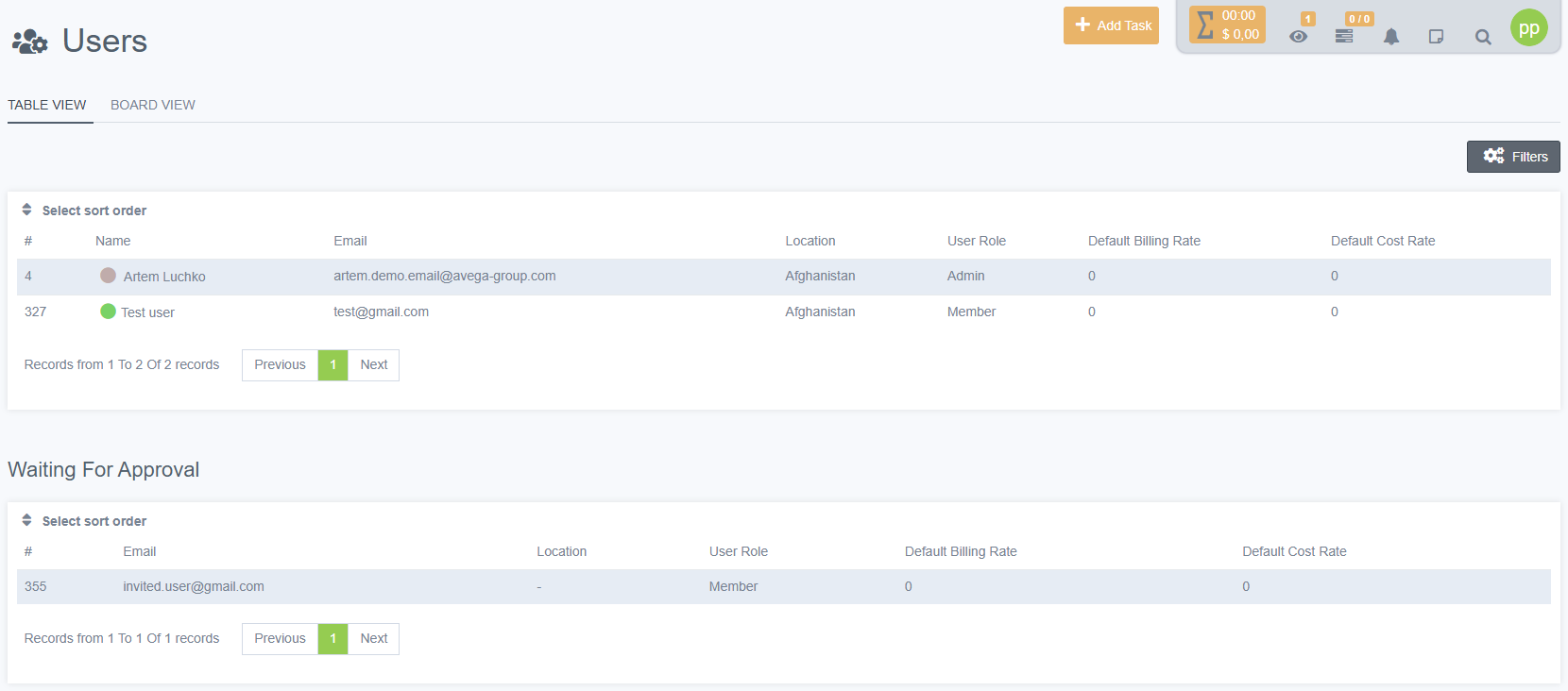Open the notifications bell
Viewport: 1568px width, 691px height.
(x=1391, y=37)
